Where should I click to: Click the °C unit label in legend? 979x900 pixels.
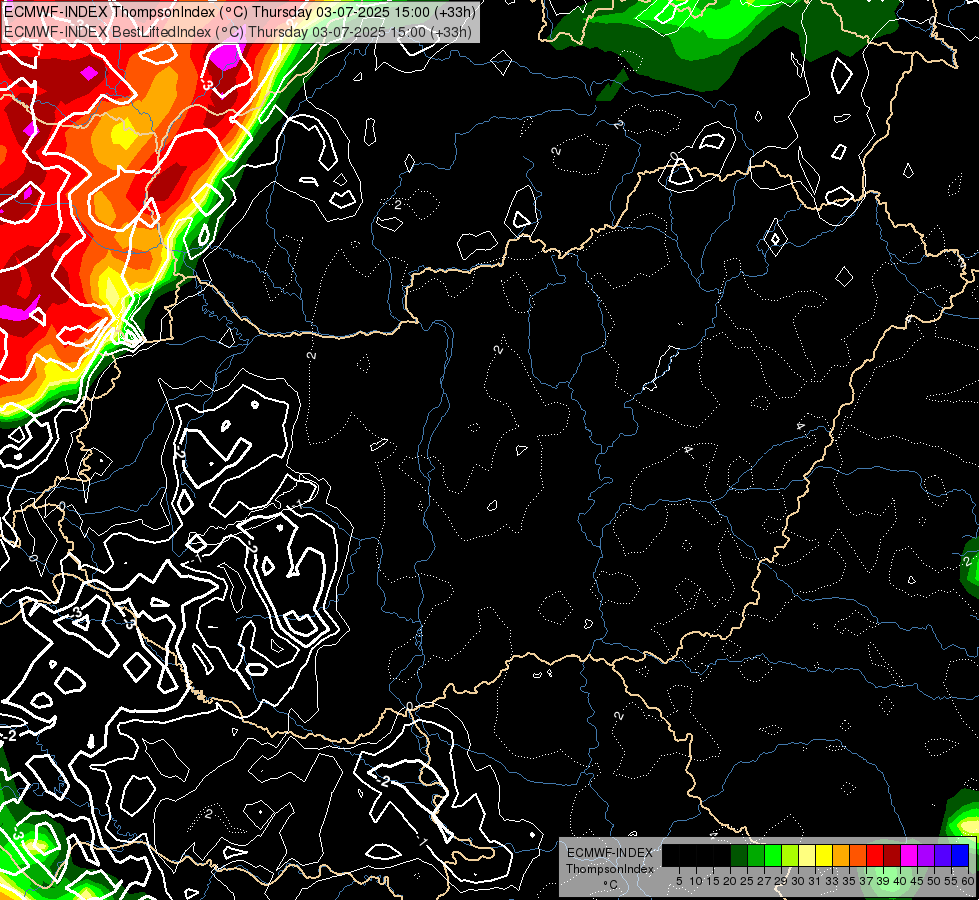pos(610,884)
